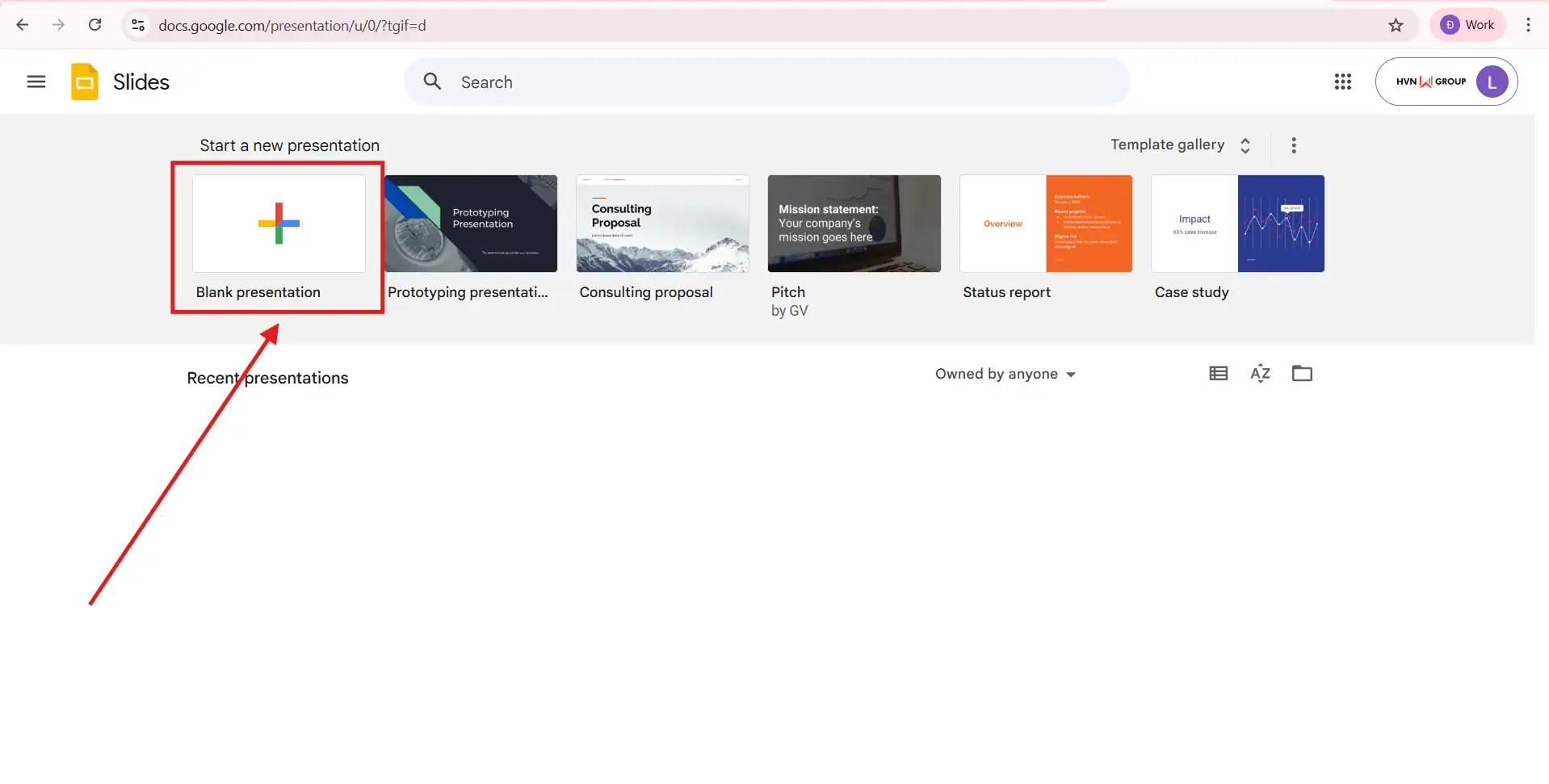Switch the Work browser profile
Image resolution: width=1549 pixels, height=784 pixels.
[1468, 24]
